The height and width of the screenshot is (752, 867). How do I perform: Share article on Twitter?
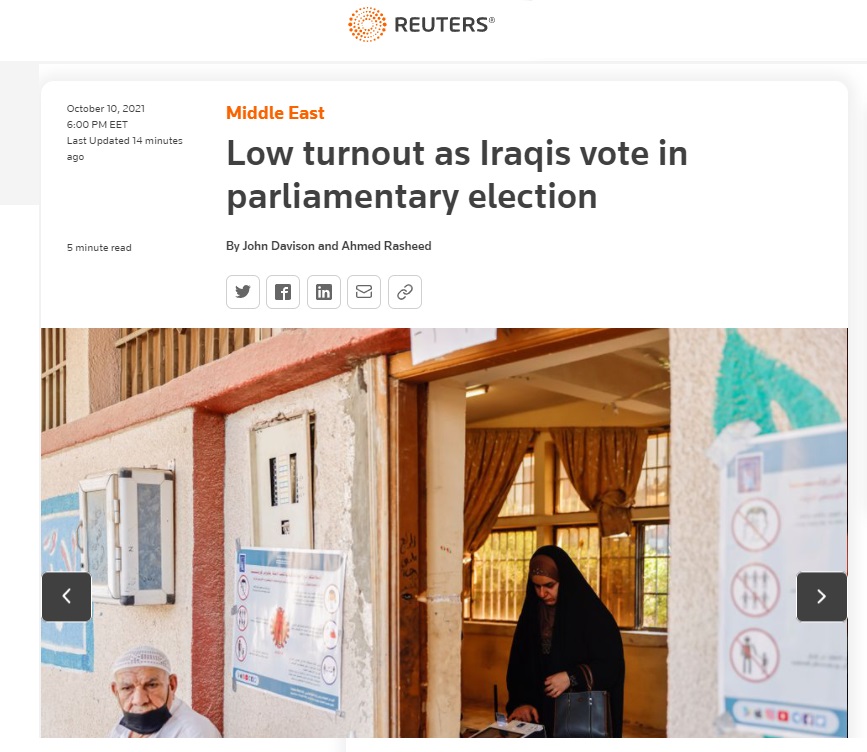[243, 292]
